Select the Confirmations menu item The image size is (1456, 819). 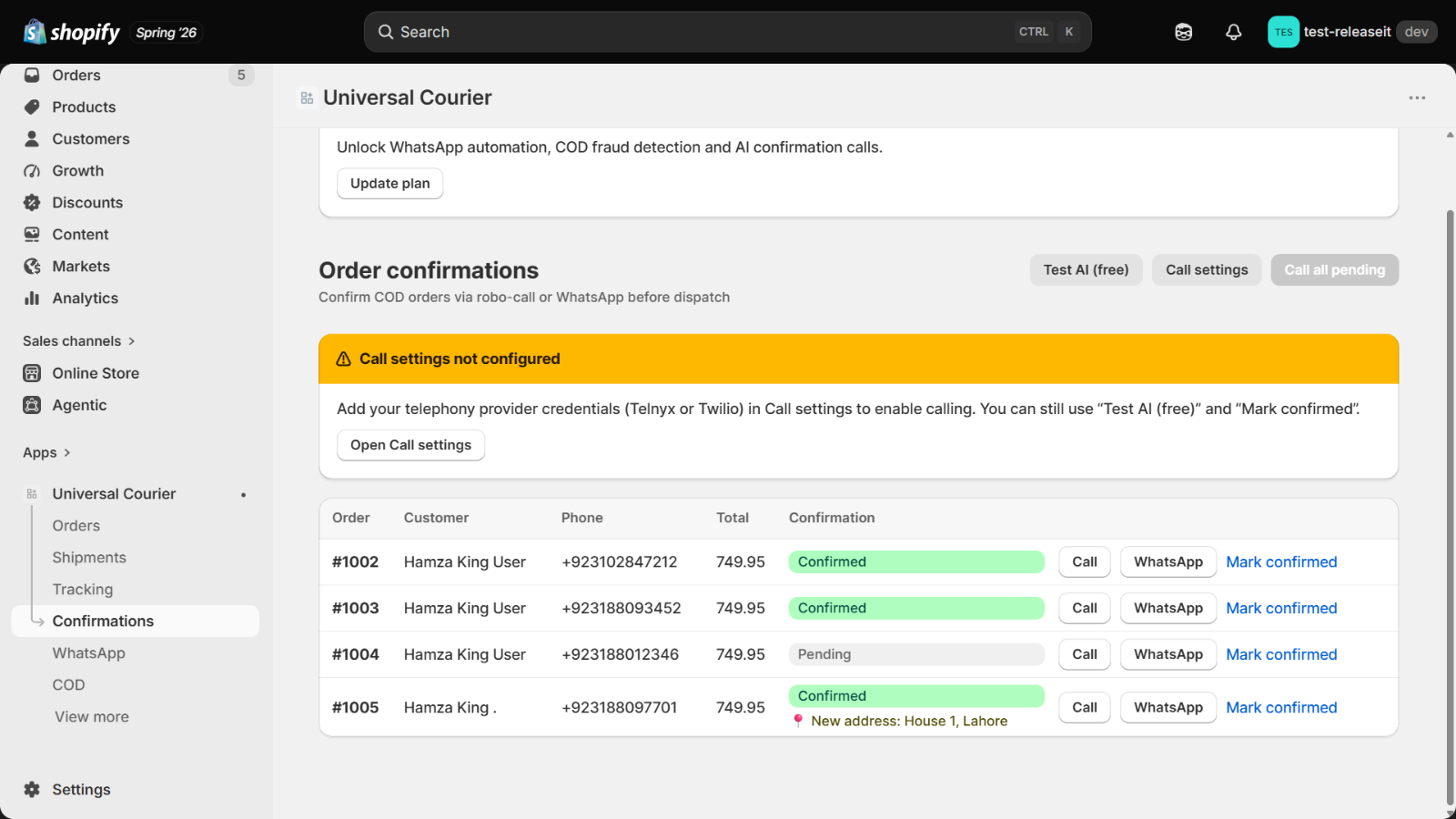136,621
